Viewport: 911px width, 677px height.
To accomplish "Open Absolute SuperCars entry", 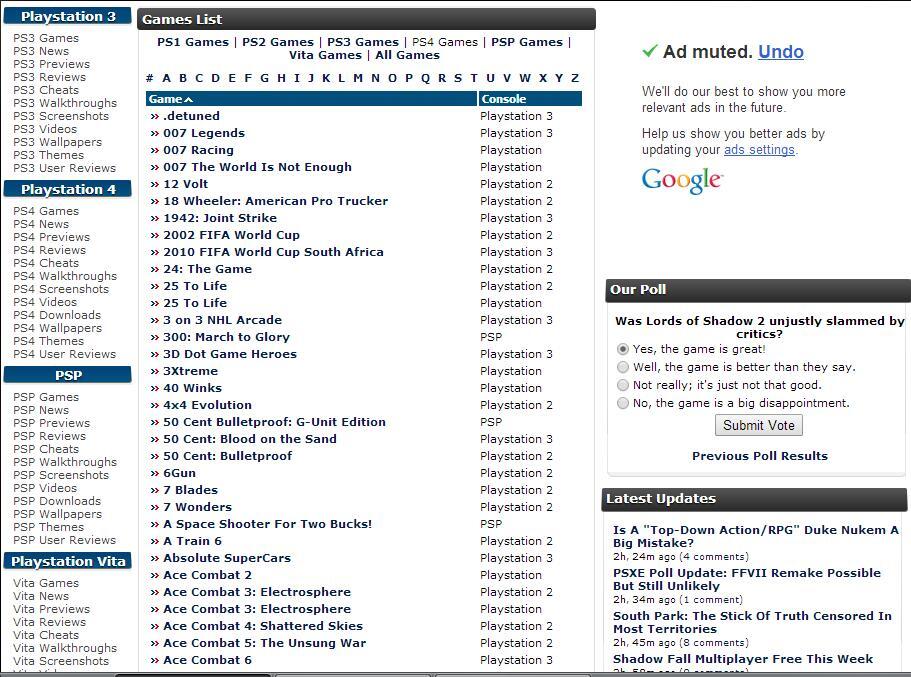I will [x=227, y=558].
